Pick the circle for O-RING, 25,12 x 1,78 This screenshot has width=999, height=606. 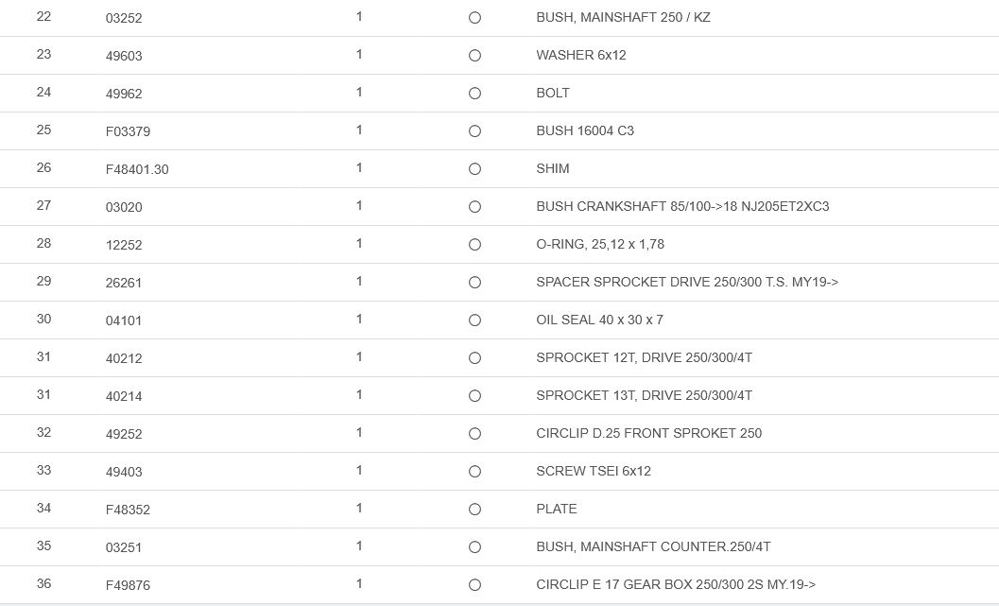point(474,245)
